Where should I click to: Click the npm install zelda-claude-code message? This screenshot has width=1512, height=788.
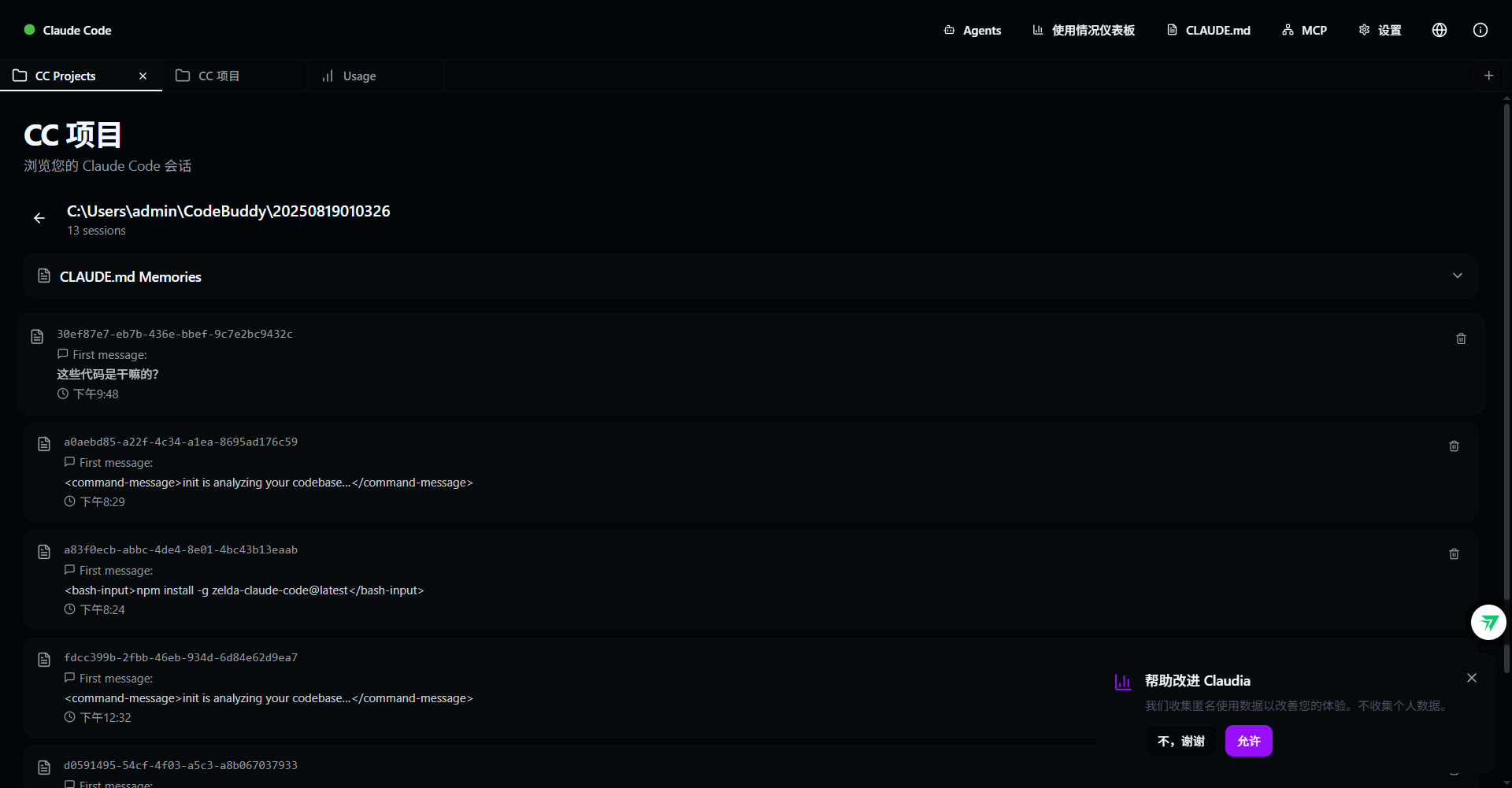244,590
